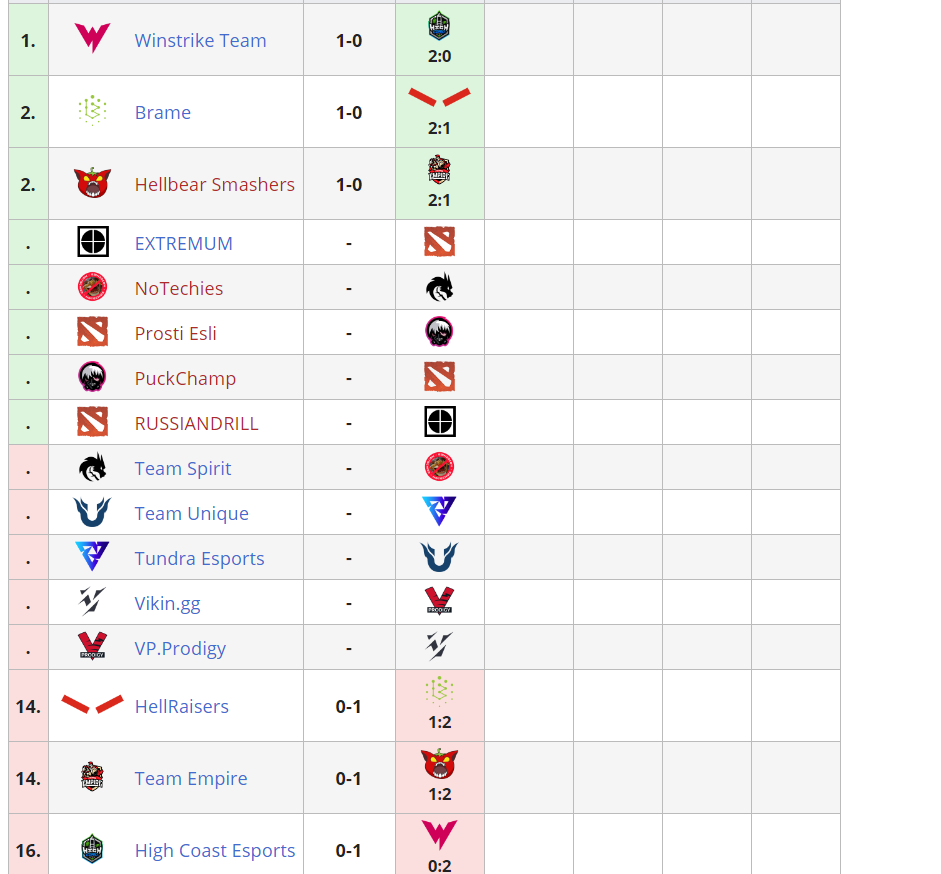Screen dimensions: 941x874
Task: Click the Team Unique logo beside its name
Action: click(x=92, y=513)
